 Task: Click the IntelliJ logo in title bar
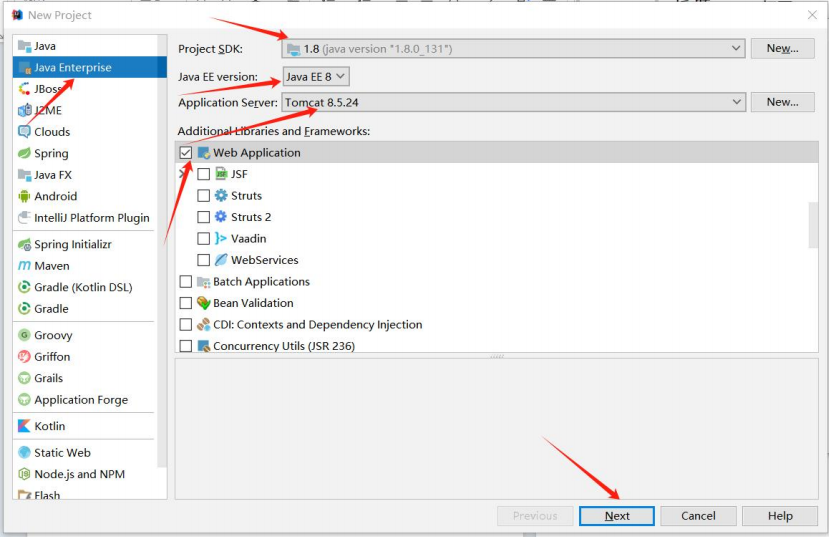pyautogui.click(x=18, y=15)
